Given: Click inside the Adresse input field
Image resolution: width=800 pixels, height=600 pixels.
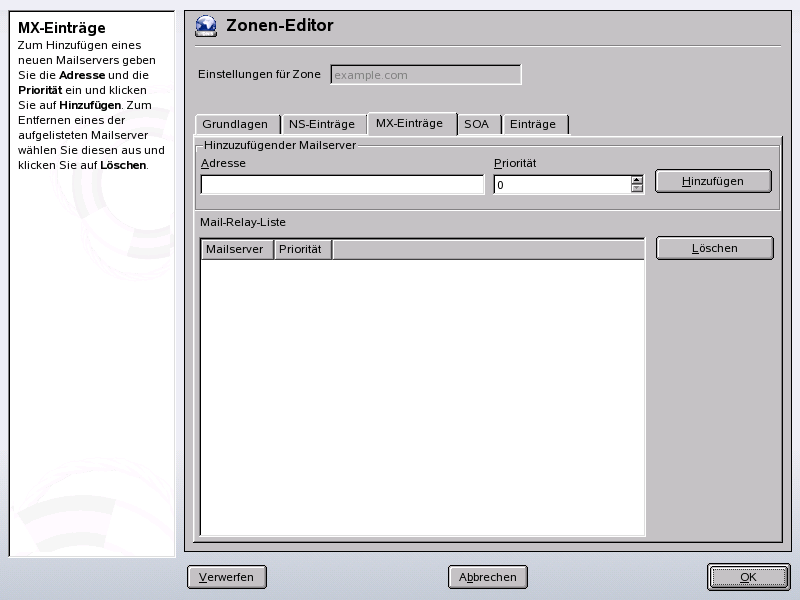Looking at the screenshot, I should click(x=340, y=184).
